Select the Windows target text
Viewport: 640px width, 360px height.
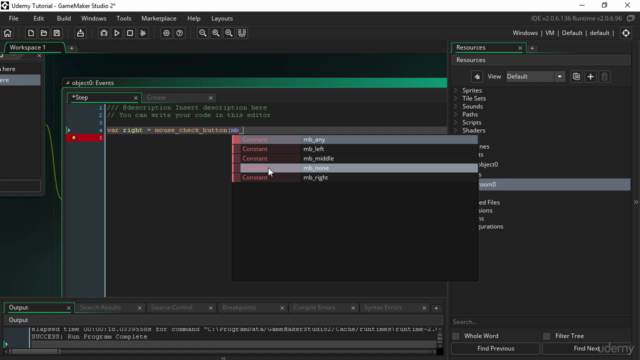[x=525, y=33]
